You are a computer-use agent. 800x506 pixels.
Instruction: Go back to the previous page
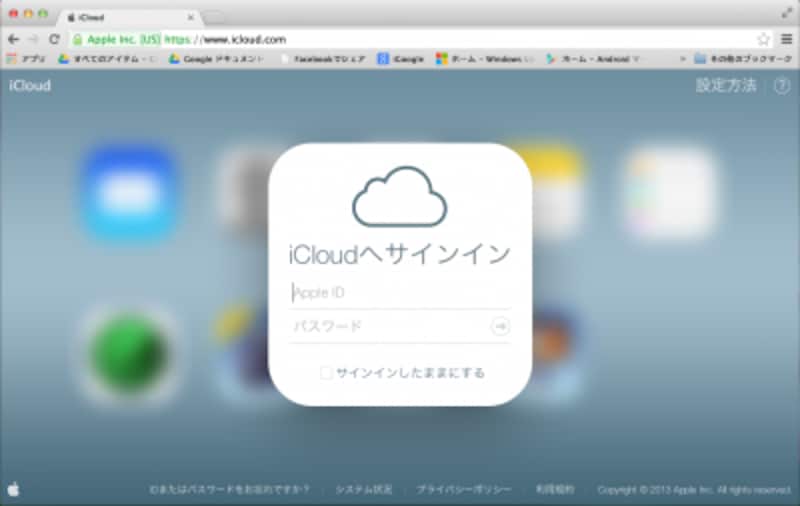pyautogui.click(x=14, y=39)
